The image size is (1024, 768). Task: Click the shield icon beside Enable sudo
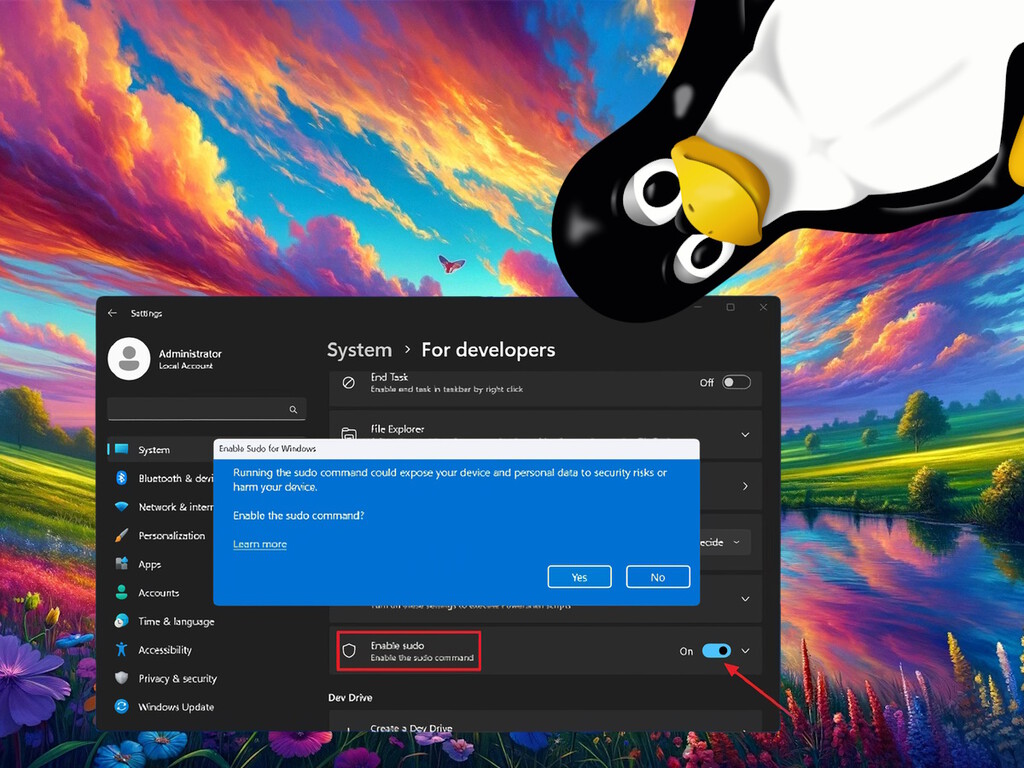[x=349, y=650]
